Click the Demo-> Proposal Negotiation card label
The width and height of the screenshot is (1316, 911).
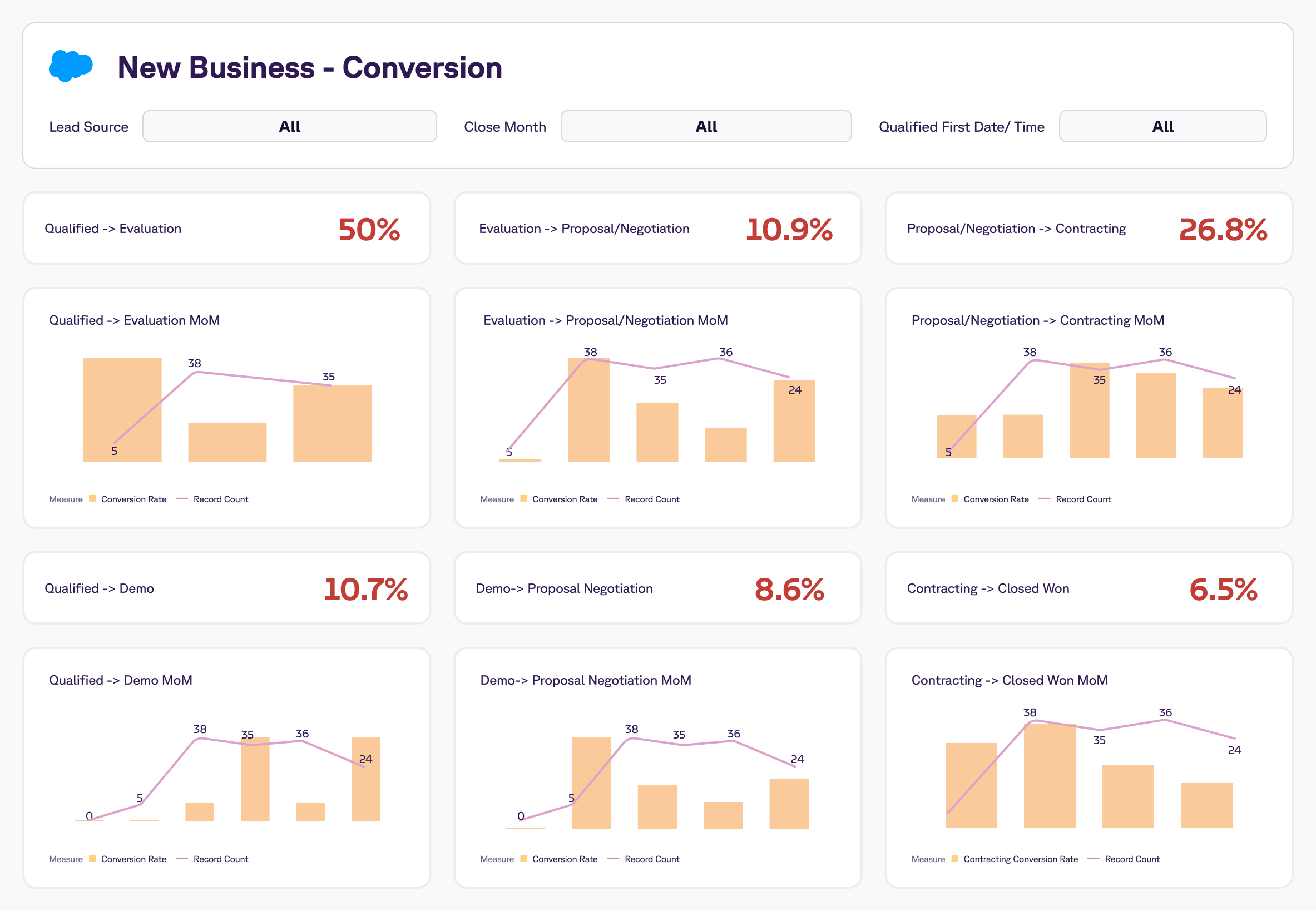pos(564,588)
